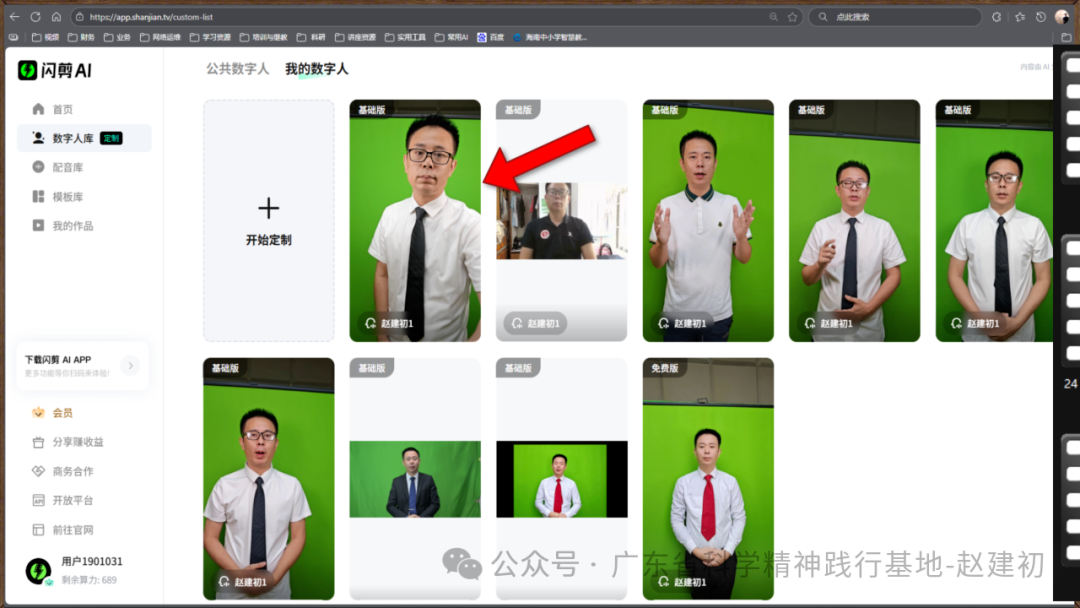The width and height of the screenshot is (1080, 608).
Task: Bookmark page with star icon in address bar
Action: click(x=792, y=17)
